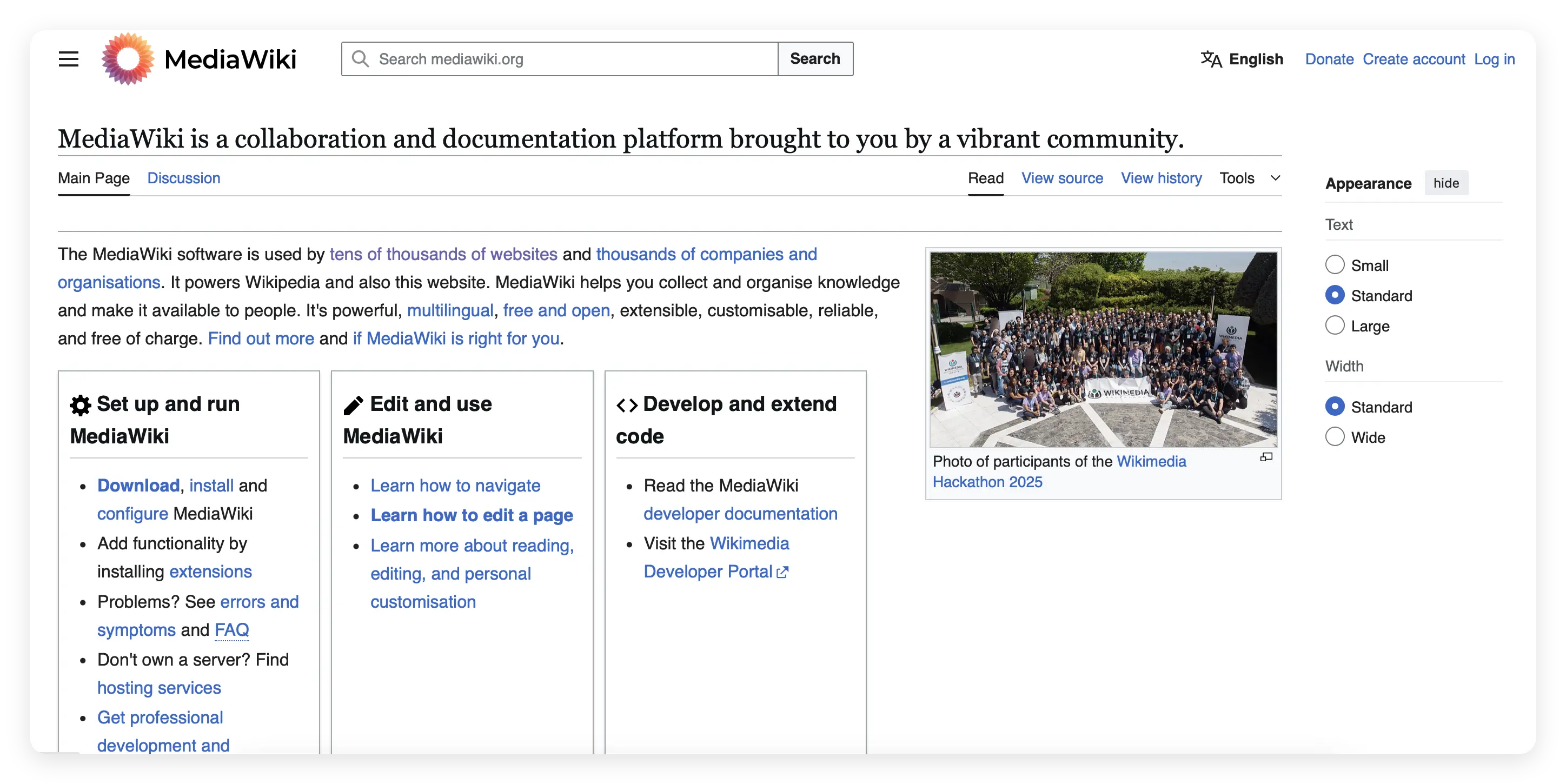
Task: Click the magnifying glass search icon
Action: [361, 59]
